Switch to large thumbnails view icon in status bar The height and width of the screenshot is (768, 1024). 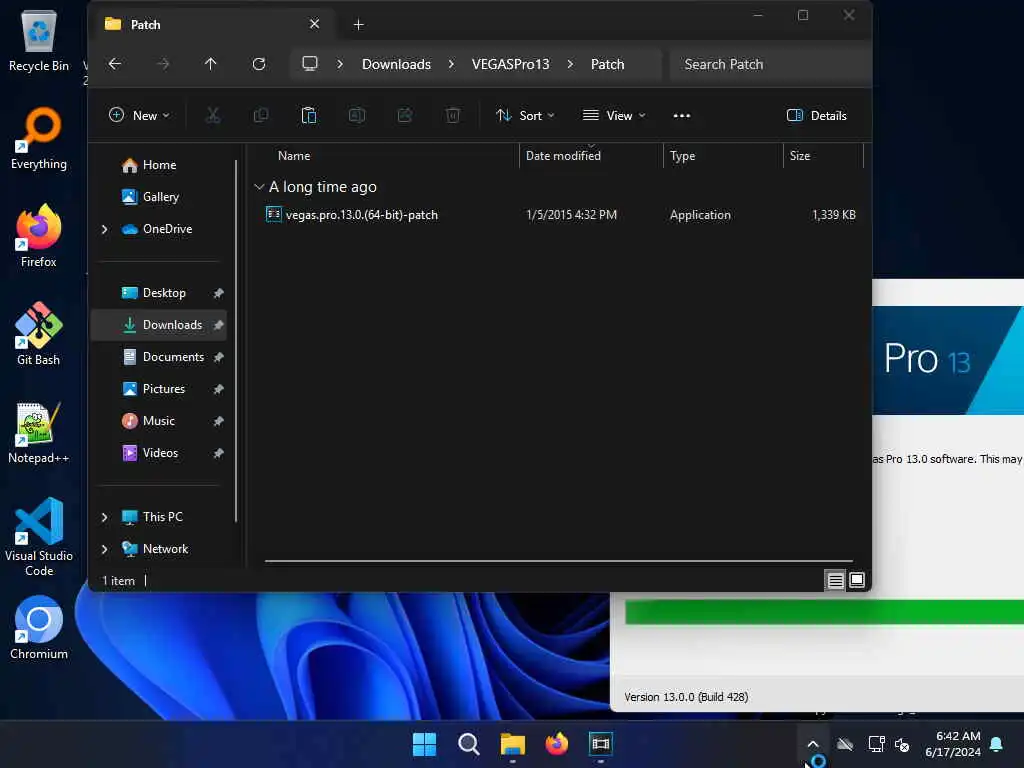tap(857, 580)
